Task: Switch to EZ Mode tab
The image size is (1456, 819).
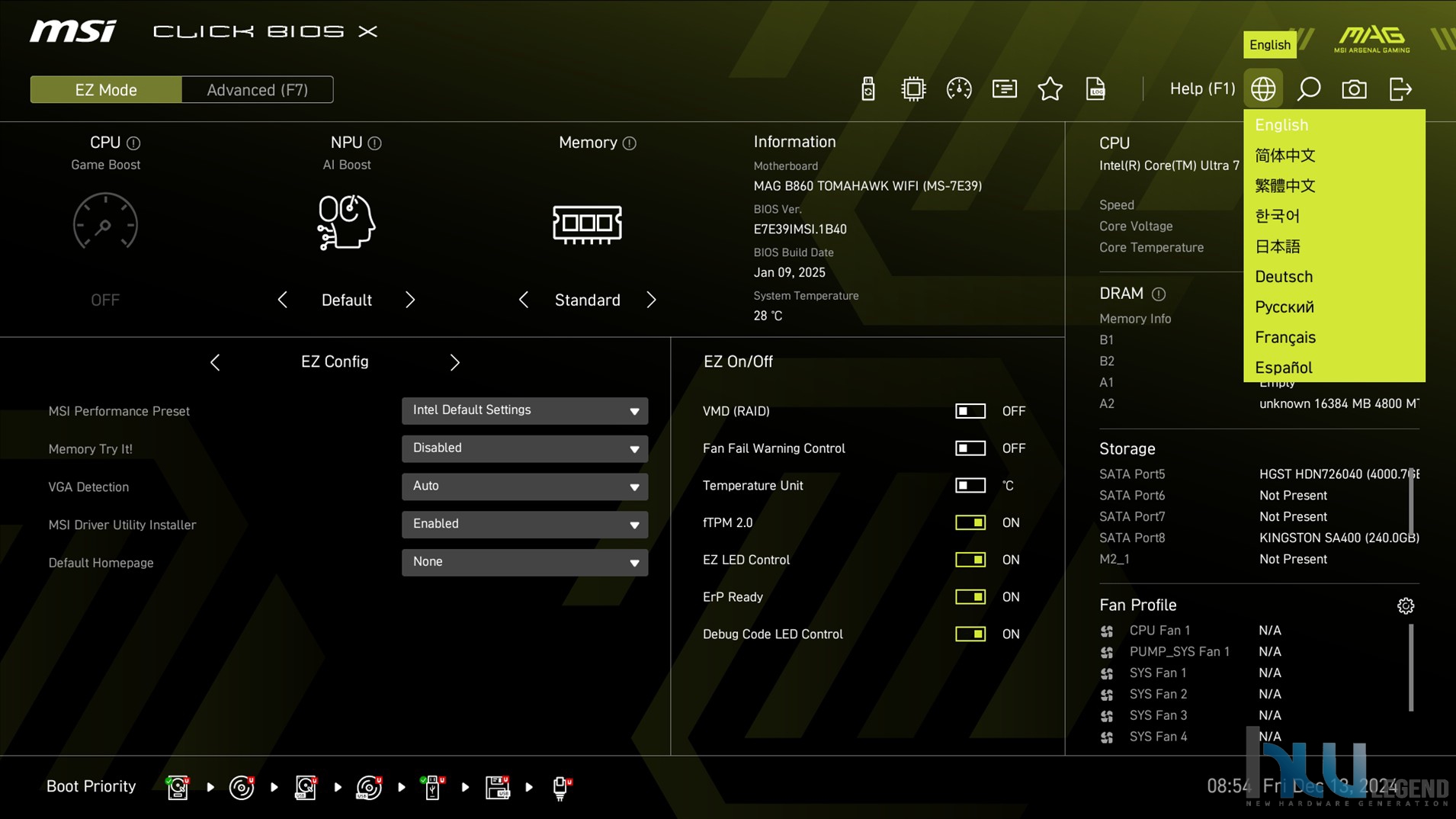Action: point(106,89)
